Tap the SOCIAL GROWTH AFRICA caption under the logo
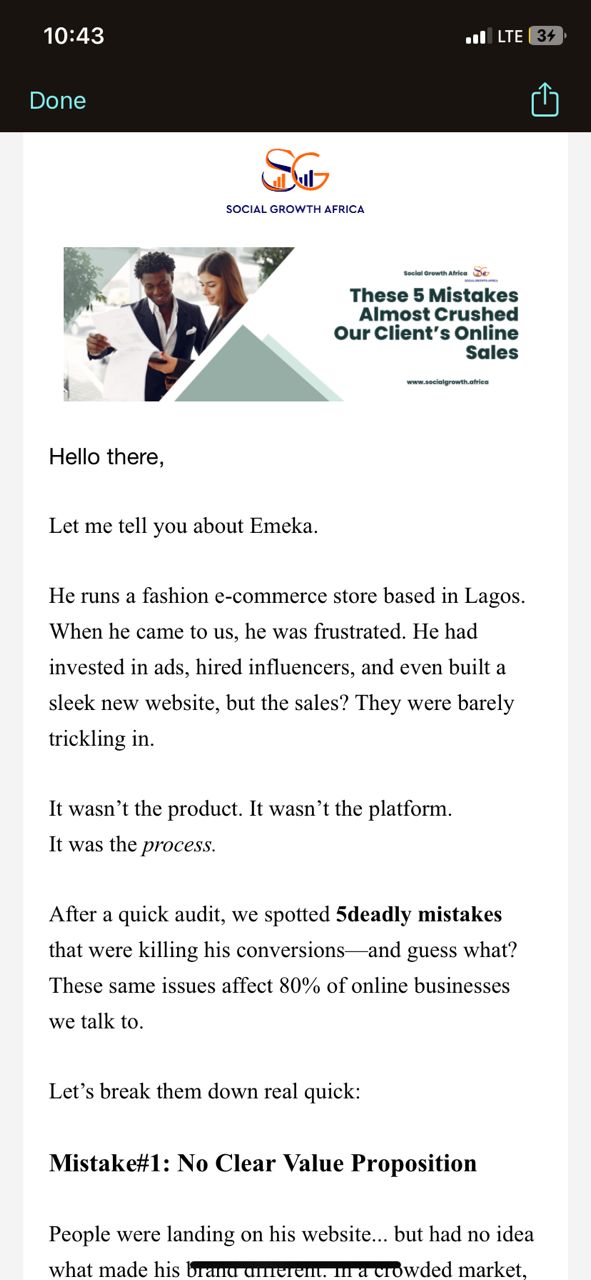 [x=295, y=209]
